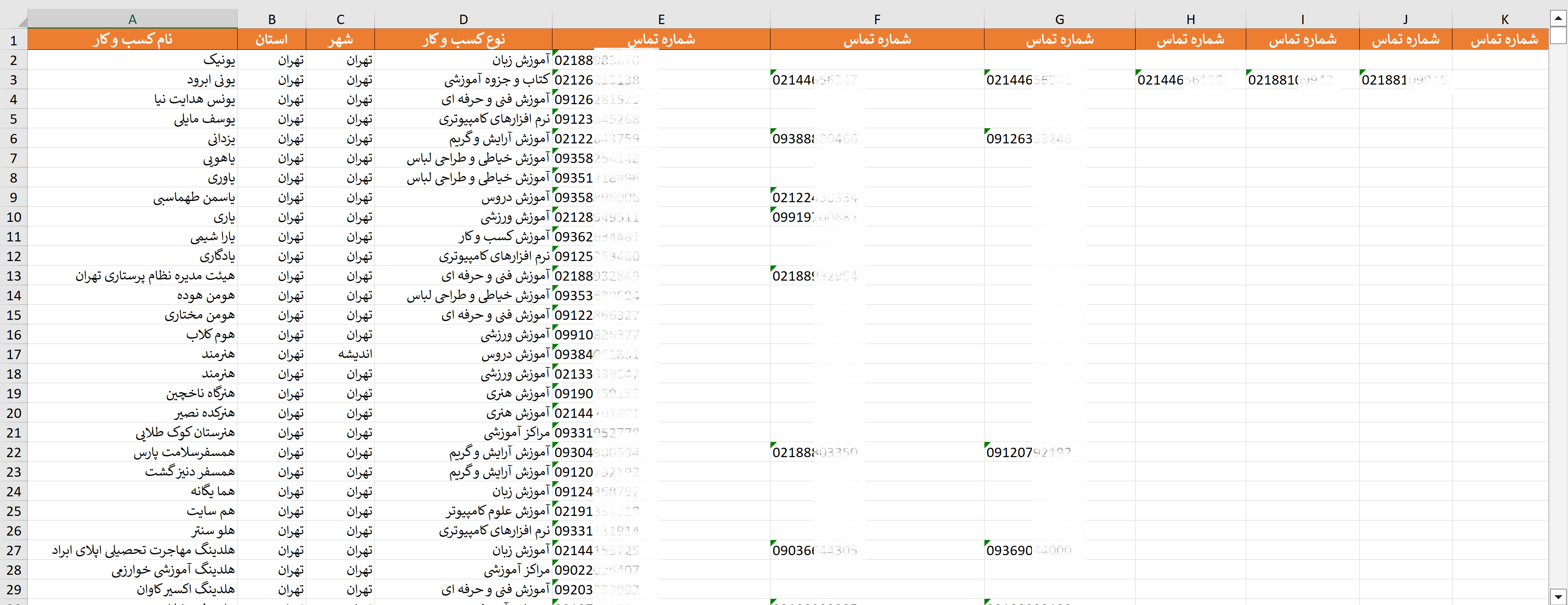The height and width of the screenshot is (605, 1568).
Task: Select row 13 header number
Action: click(13, 276)
